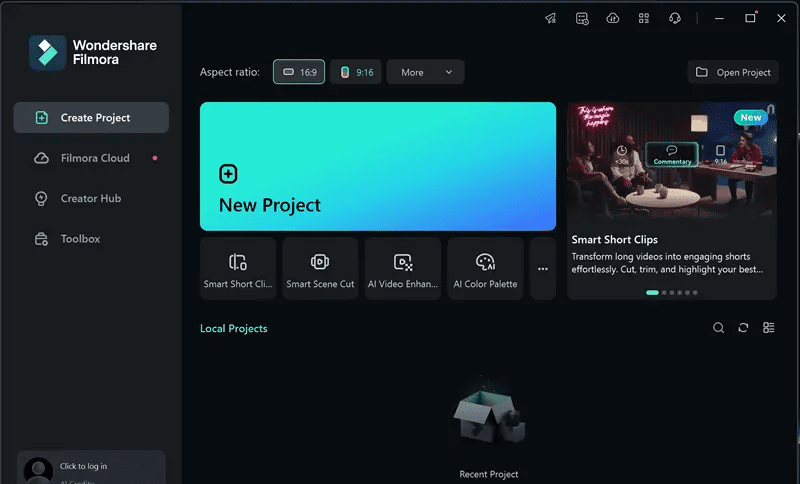Click the Open Project button
This screenshot has width=800, height=484.
(733, 72)
